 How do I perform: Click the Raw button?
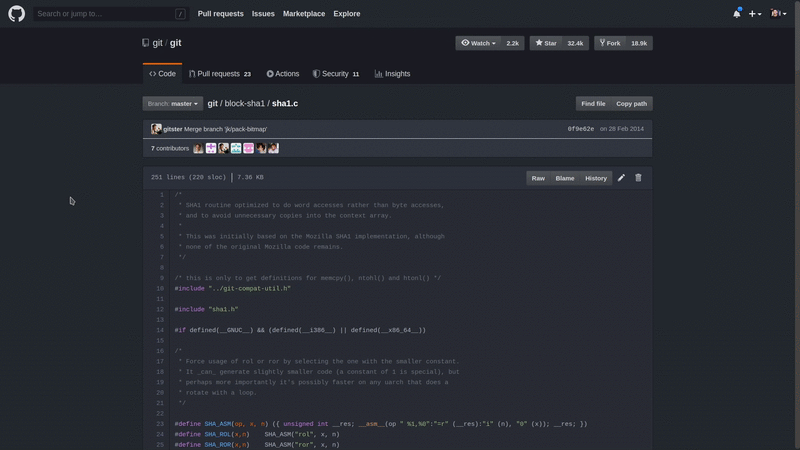click(538, 178)
